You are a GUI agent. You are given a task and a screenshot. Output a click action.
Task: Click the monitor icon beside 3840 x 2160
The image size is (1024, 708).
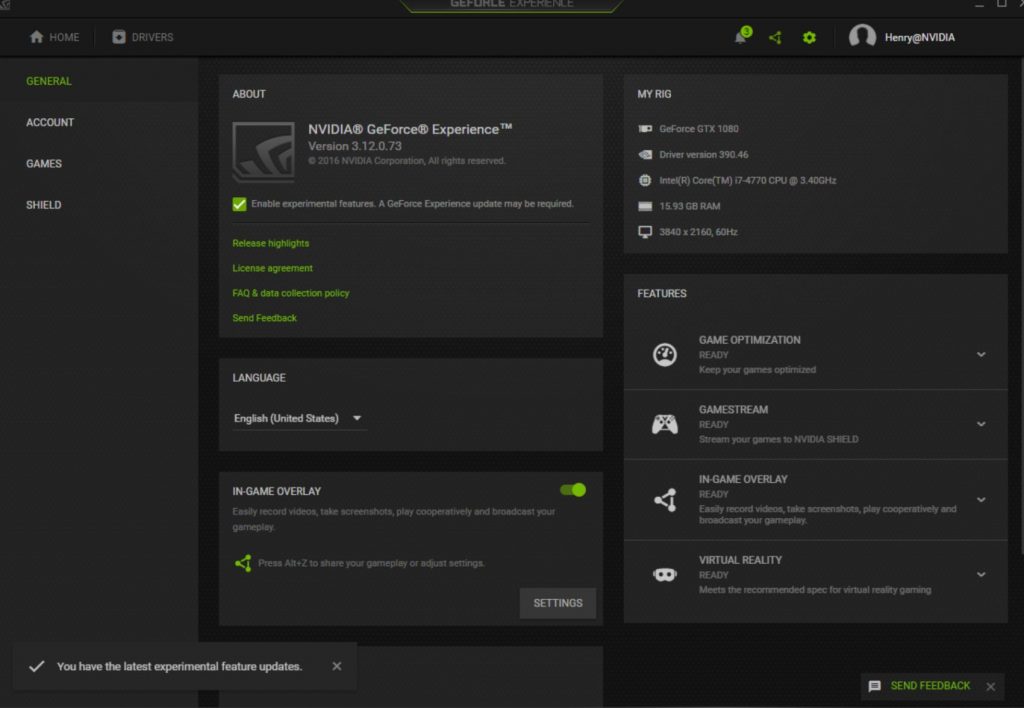pos(645,232)
